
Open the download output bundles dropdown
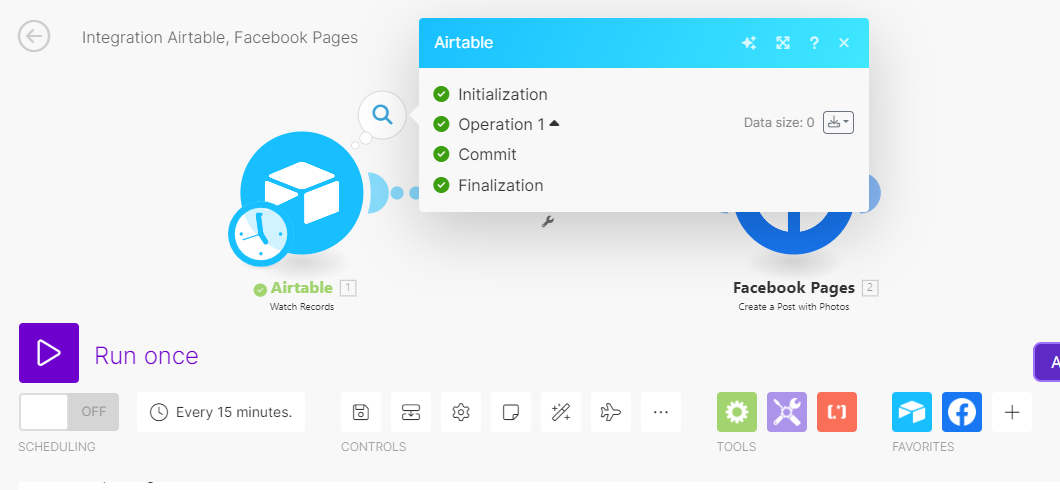pos(838,122)
